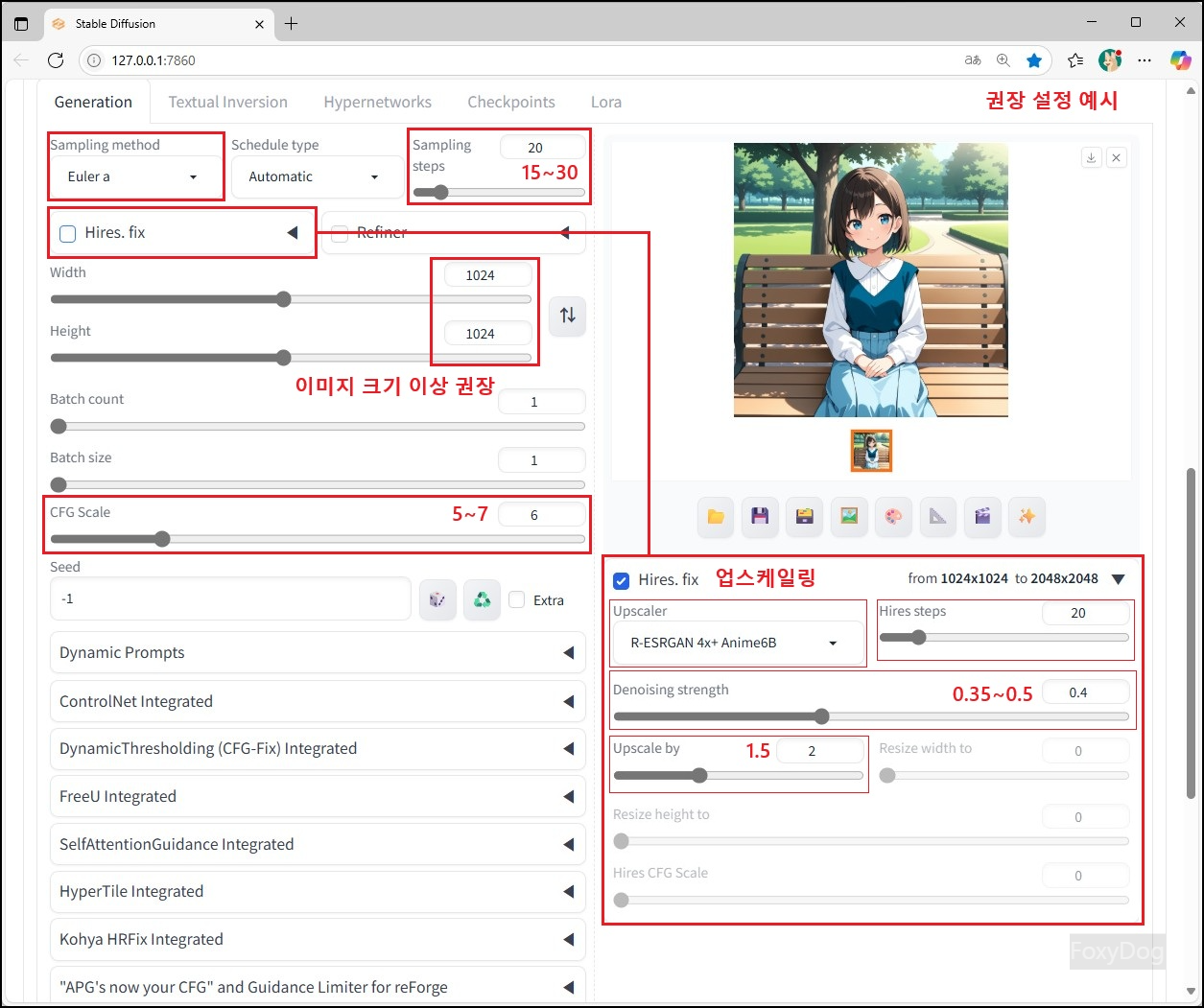Switch to the Textual Inversion tab
The image size is (1204, 1008).
point(227,102)
